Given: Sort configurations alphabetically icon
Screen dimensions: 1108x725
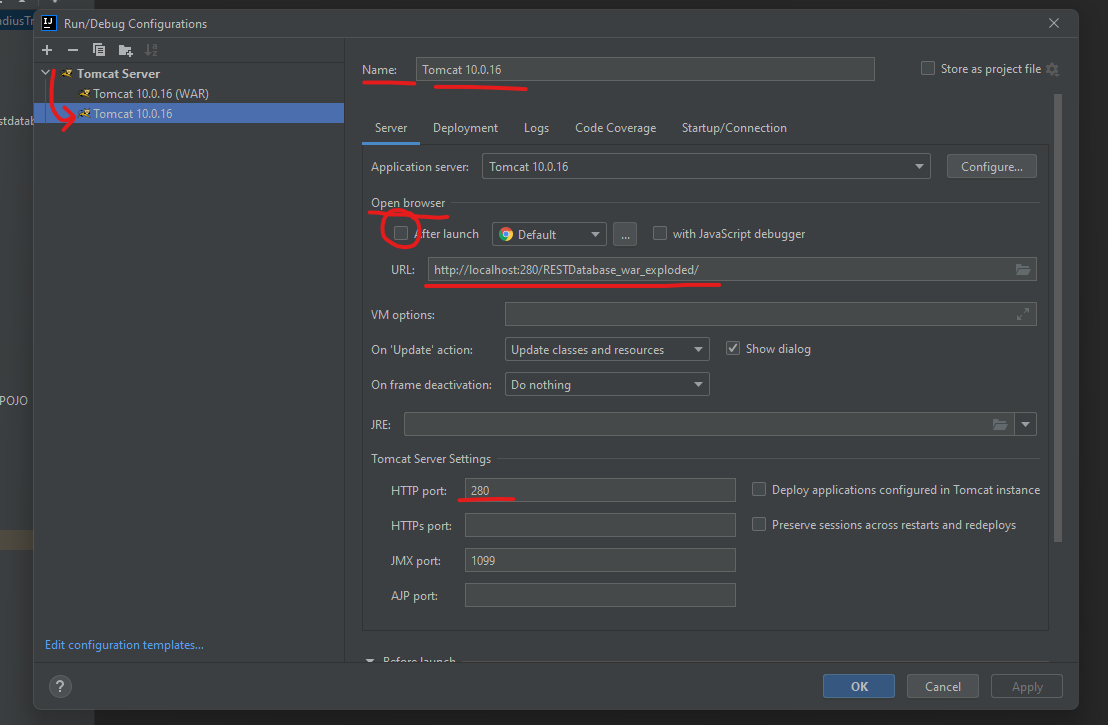Looking at the screenshot, I should (151, 50).
